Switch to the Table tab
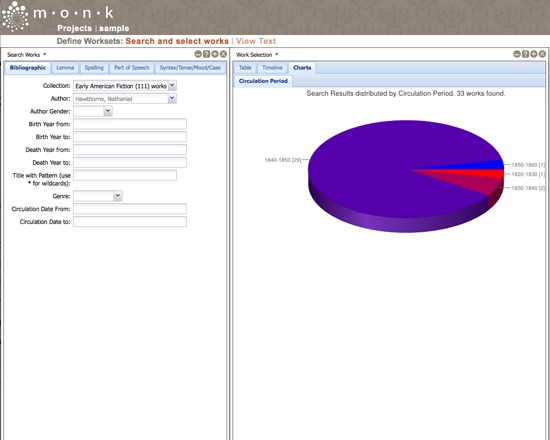This screenshot has width=550, height=440. (245, 68)
